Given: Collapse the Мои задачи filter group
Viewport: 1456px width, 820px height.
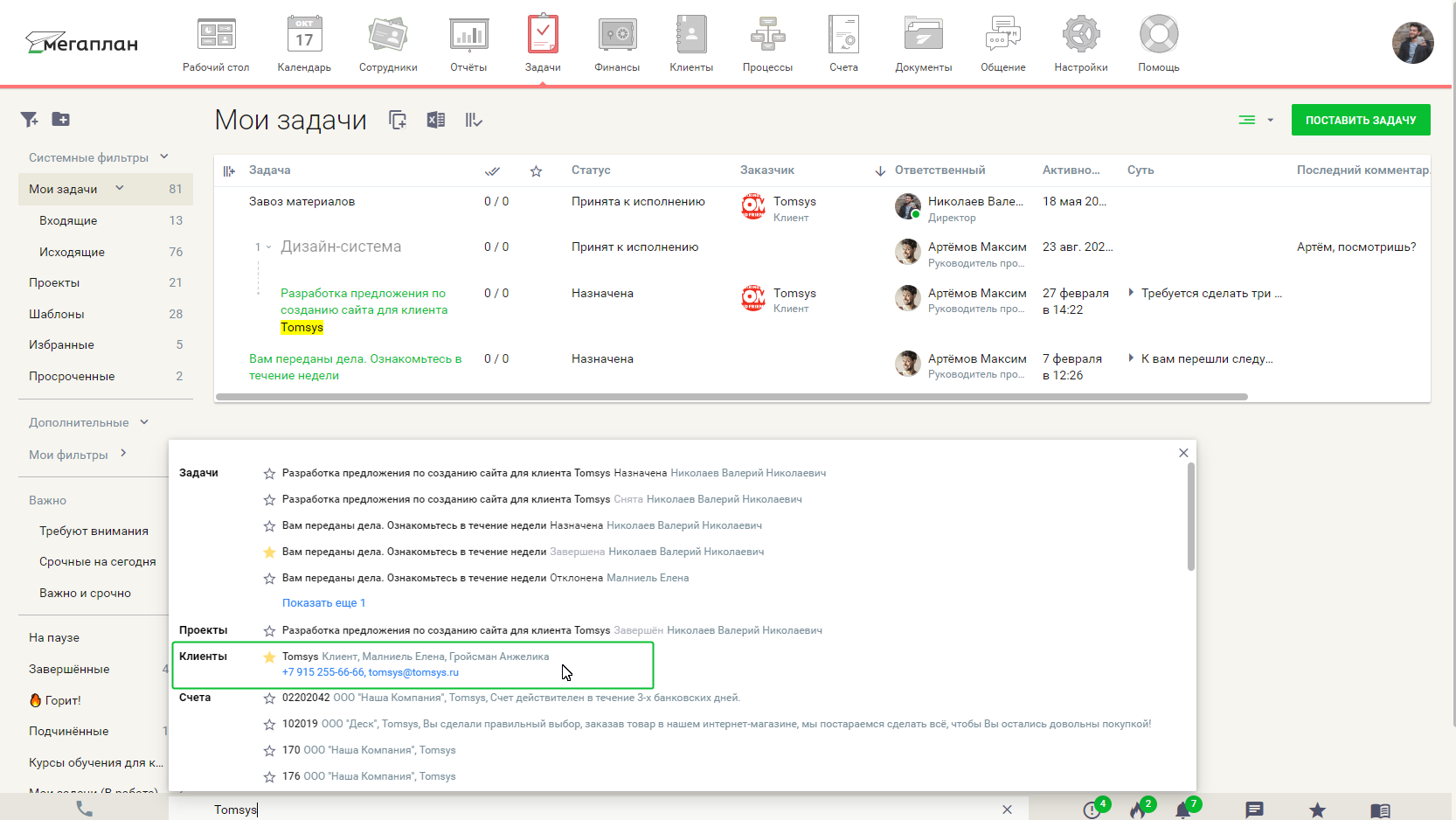Looking at the screenshot, I should 120,189.
